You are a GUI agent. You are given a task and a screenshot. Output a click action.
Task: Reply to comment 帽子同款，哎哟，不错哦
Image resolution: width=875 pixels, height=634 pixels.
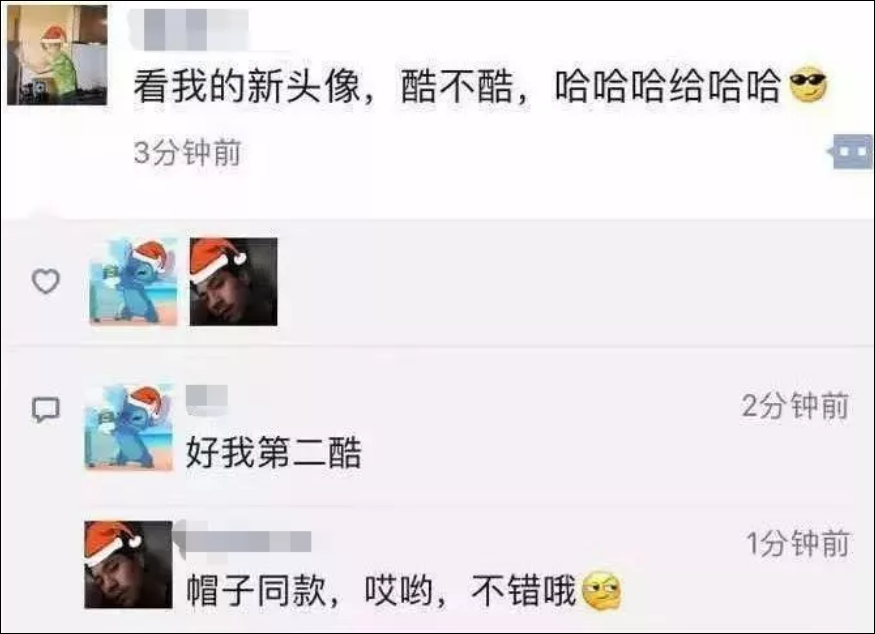381,590
